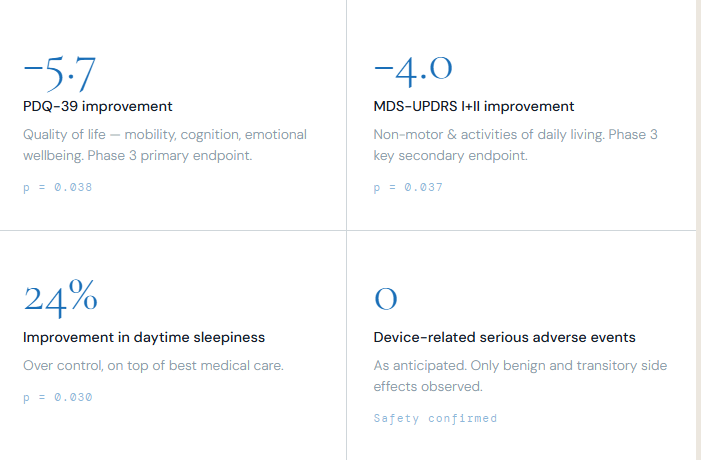Click the As anticipated side effects text
Image resolution: width=701 pixels, height=460 pixels.
coord(520,375)
